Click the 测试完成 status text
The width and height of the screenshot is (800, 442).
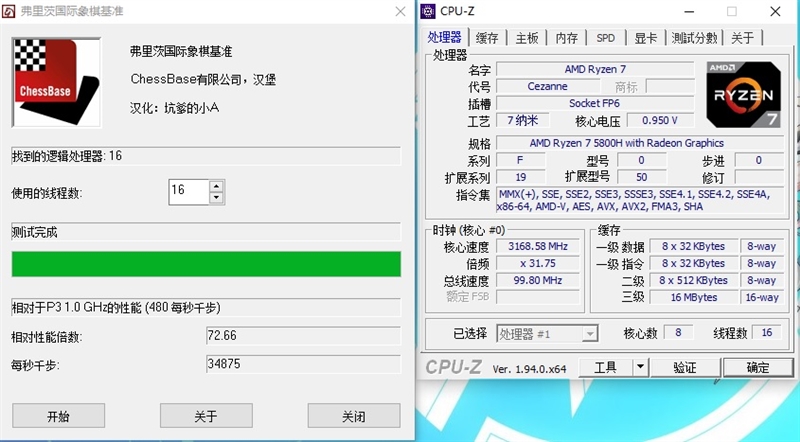pyautogui.click(x=34, y=233)
